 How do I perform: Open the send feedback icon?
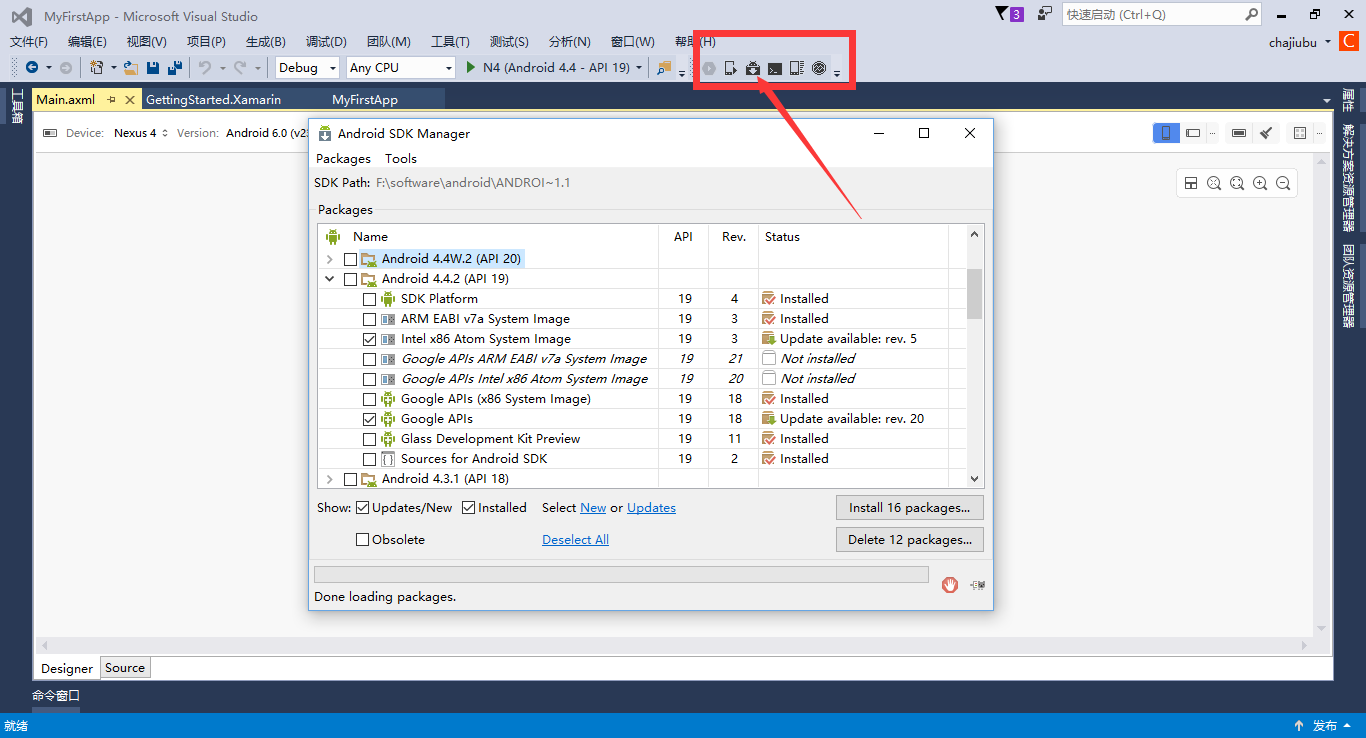pyautogui.click(x=1045, y=14)
